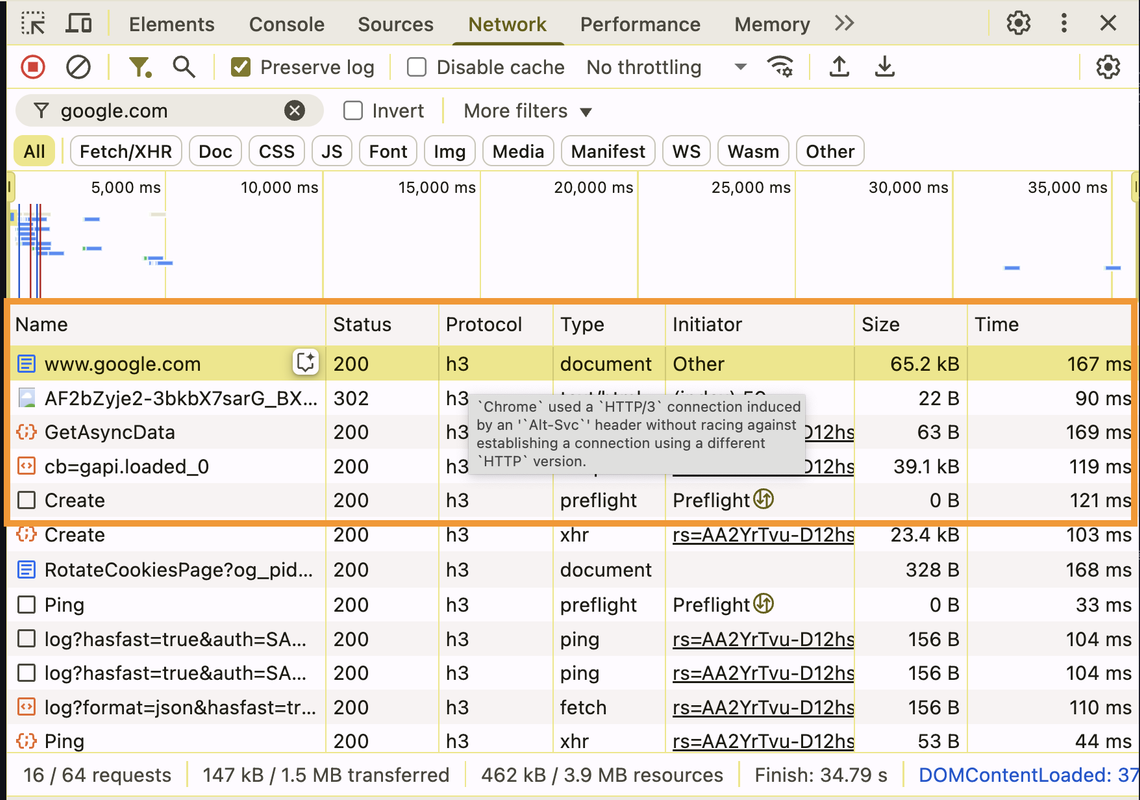Clear the network log
Image resolution: width=1140 pixels, height=800 pixels.
point(78,67)
